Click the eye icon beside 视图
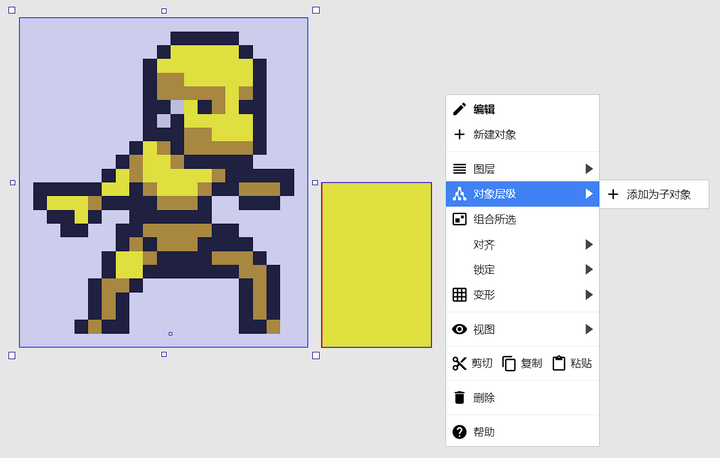The height and width of the screenshot is (458, 720). 459,329
